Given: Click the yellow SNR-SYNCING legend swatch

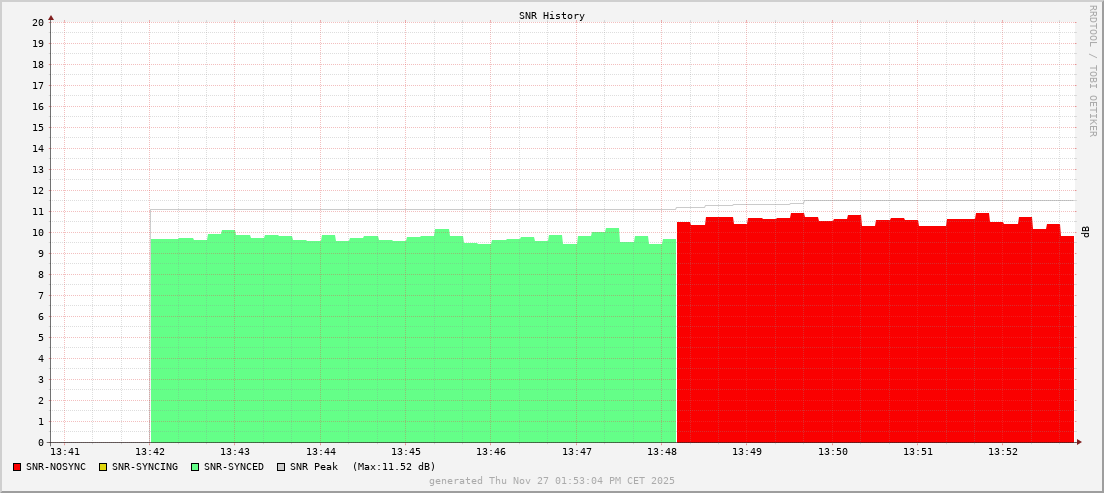Looking at the screenshot, I should [x=103, y=467].
